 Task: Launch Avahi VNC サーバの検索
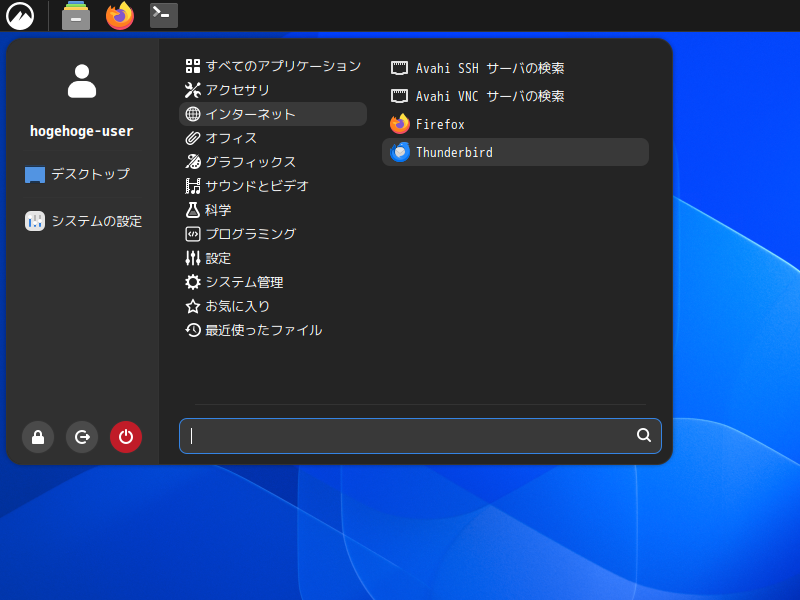pyautogui.click(x=515, y=96)
